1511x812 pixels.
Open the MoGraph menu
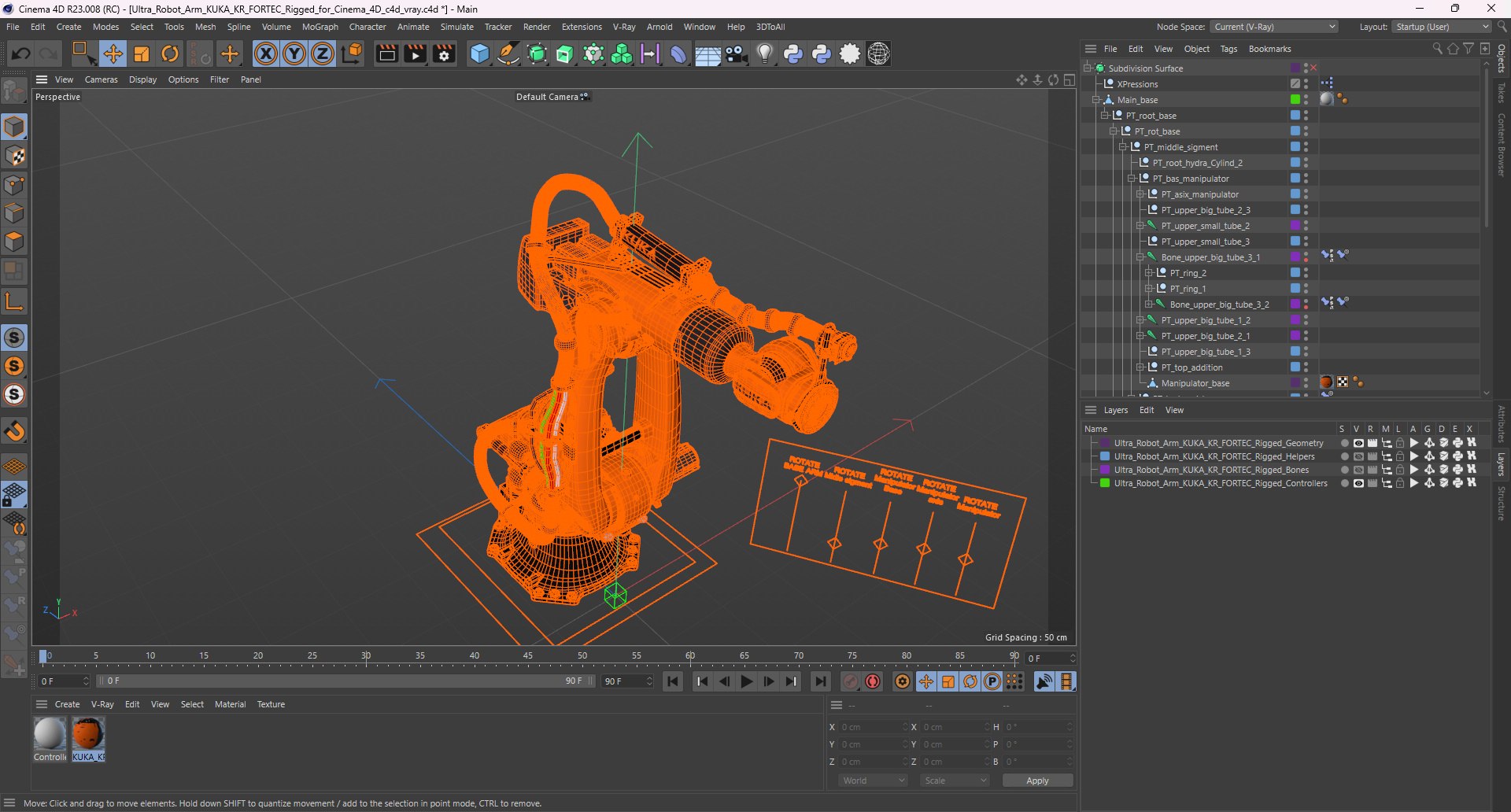(x=320, y=27)
